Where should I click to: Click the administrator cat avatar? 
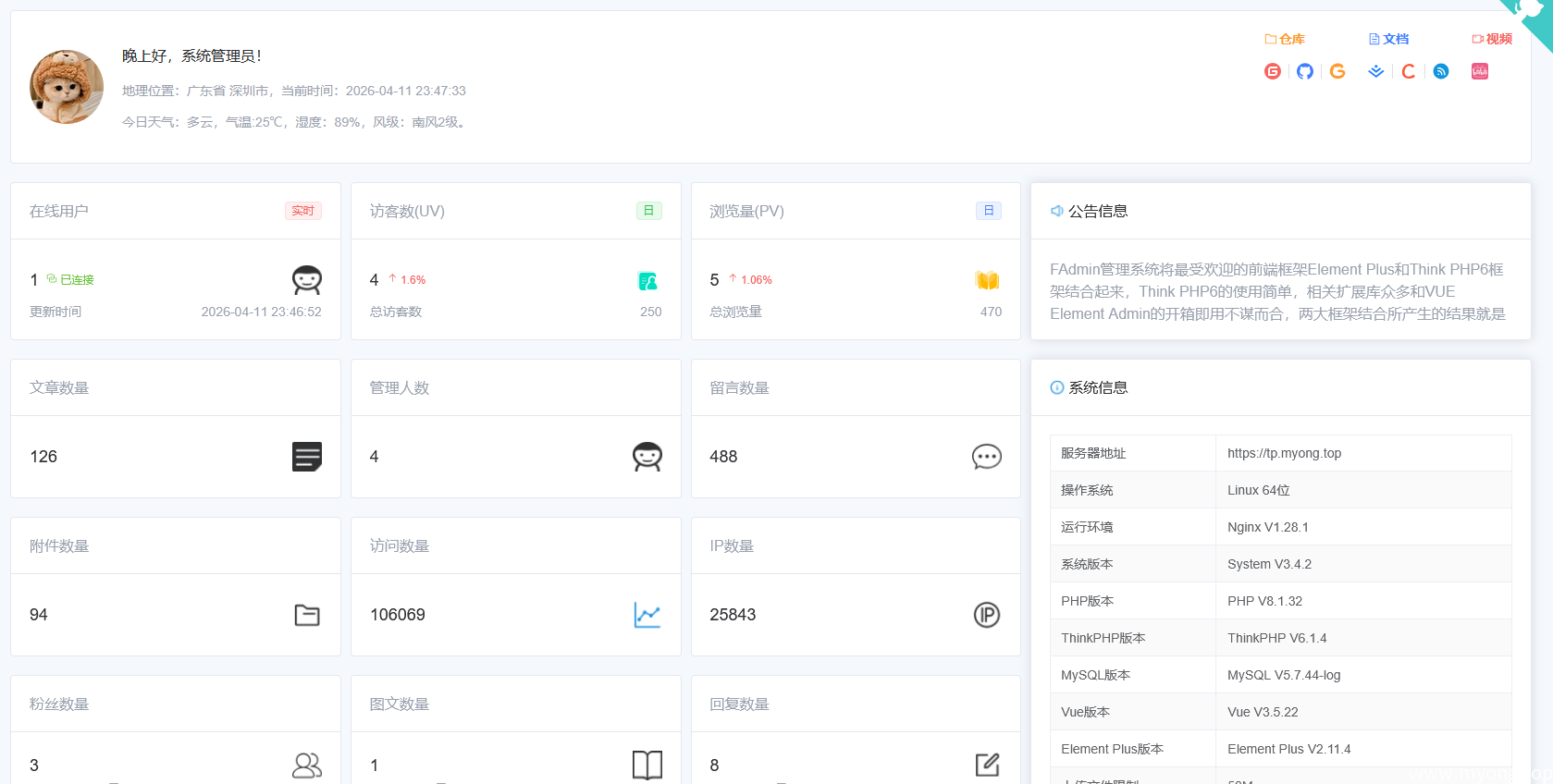coord(67,87)
